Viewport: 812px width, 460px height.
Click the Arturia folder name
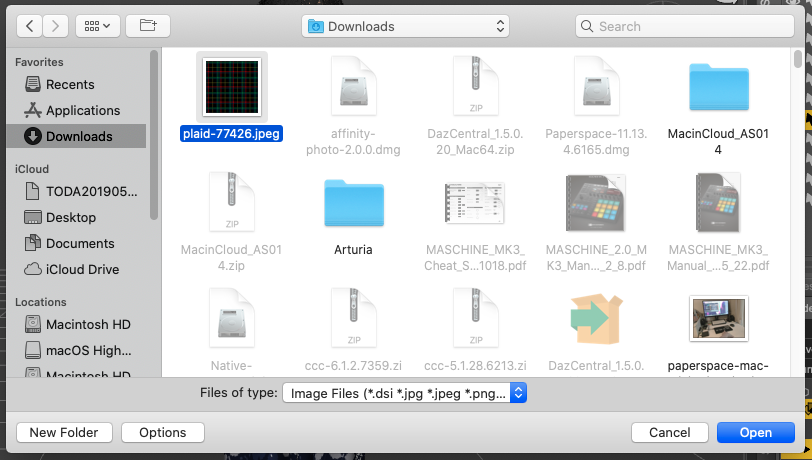point(353,250)
